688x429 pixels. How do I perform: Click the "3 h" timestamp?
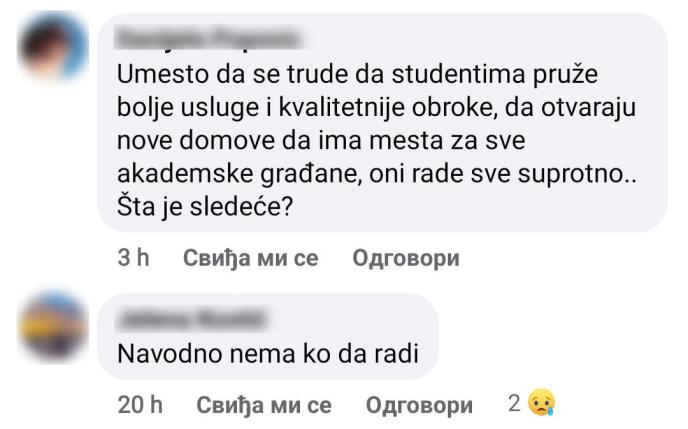click(133, 258)
